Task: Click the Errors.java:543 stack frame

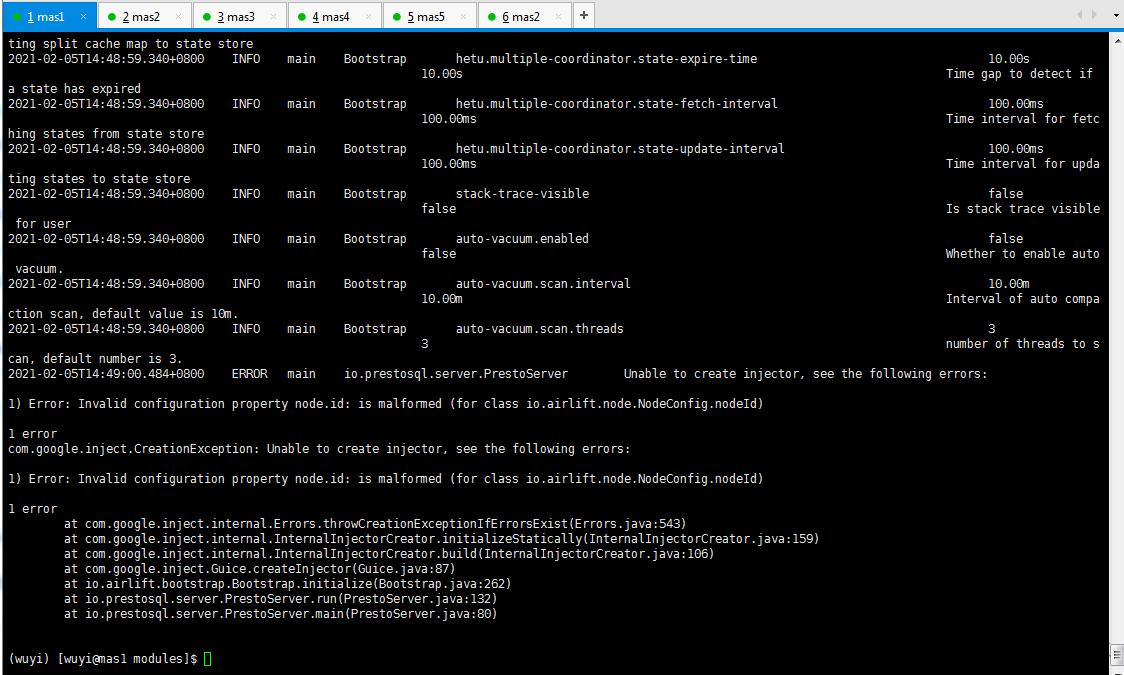Action: pyautogui.click(x=375, y=524)
